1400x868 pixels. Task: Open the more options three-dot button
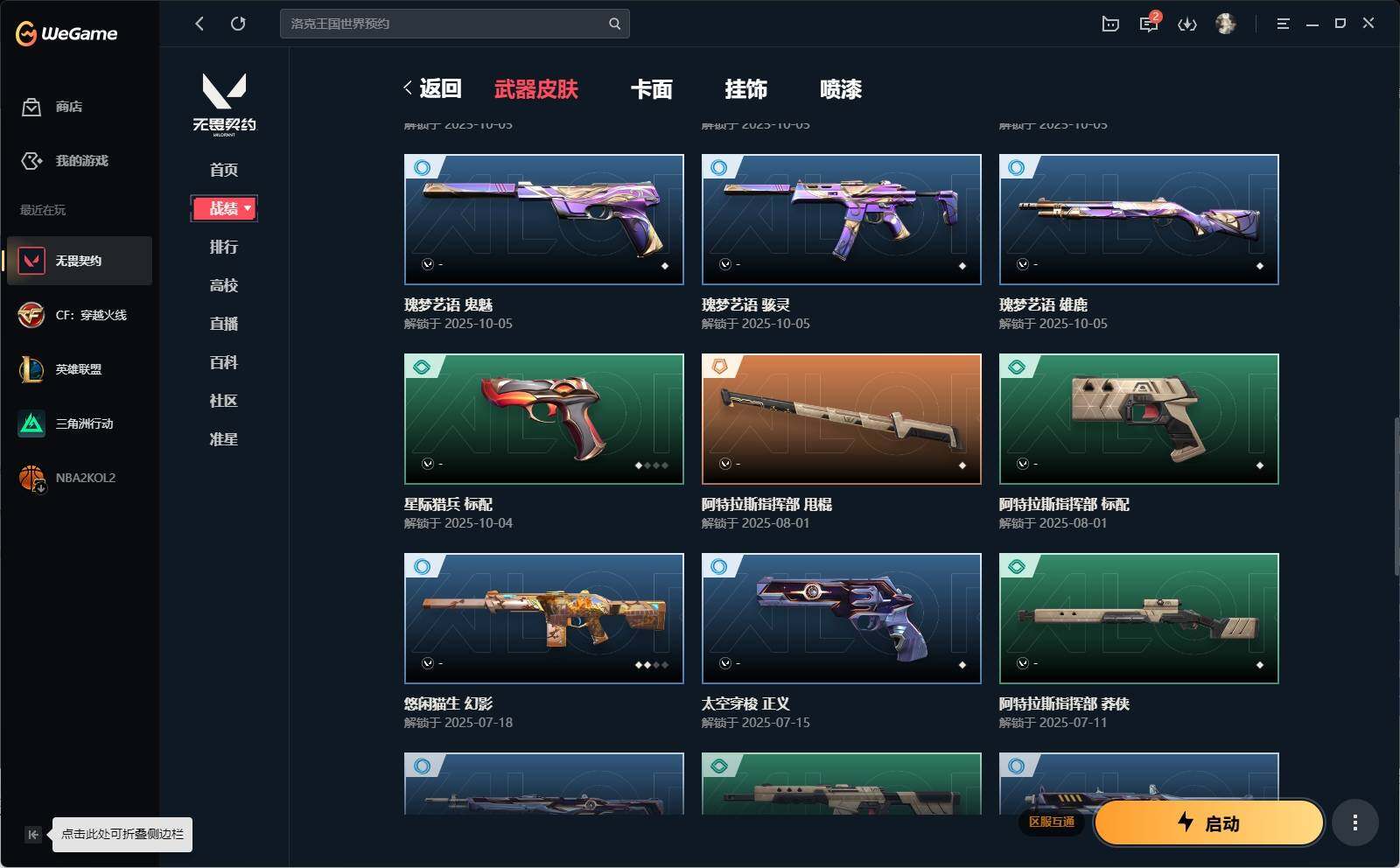1355,822
